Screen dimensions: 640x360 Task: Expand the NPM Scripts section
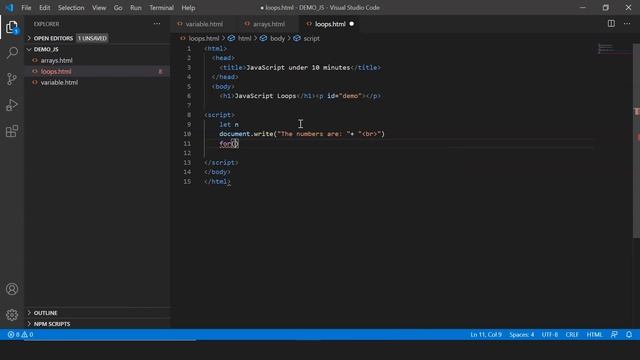(x=29, y=324)
